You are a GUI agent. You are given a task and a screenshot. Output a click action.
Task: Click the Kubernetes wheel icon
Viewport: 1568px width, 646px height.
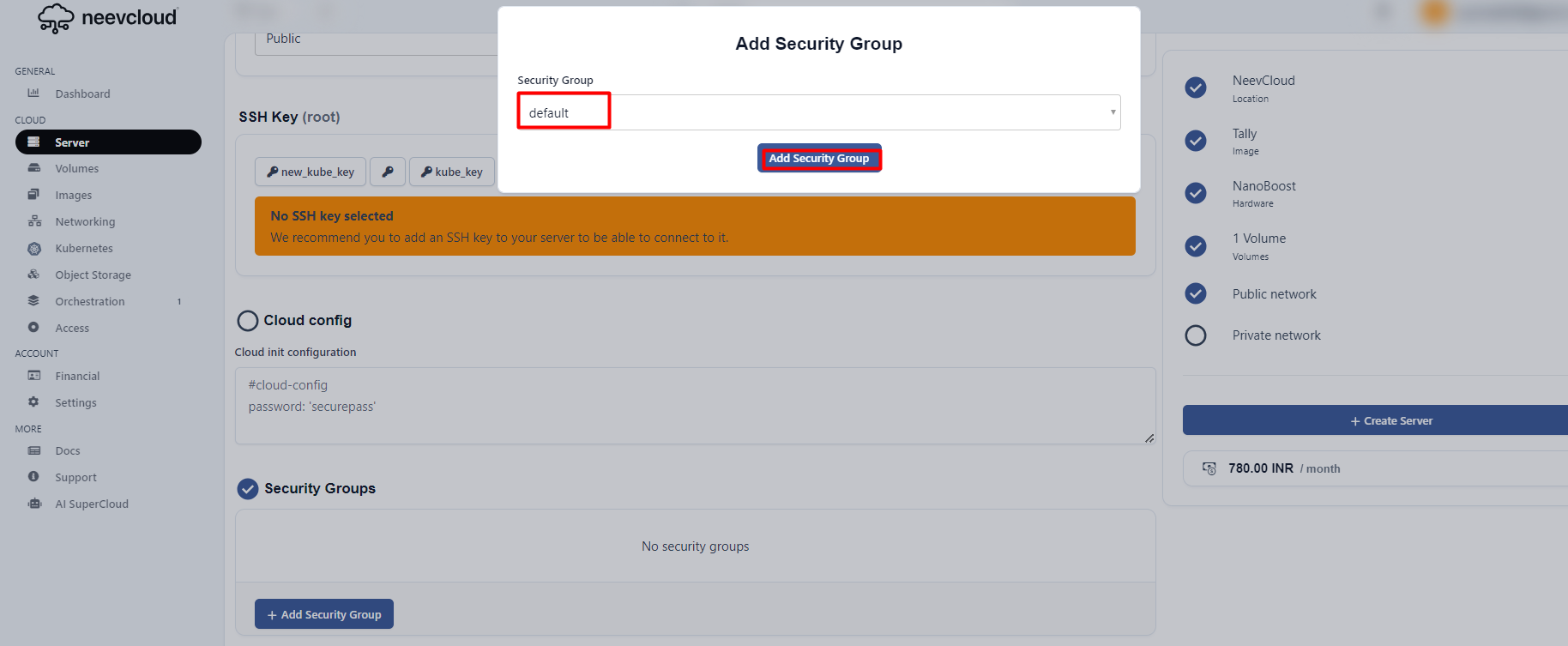coord(34,249)
